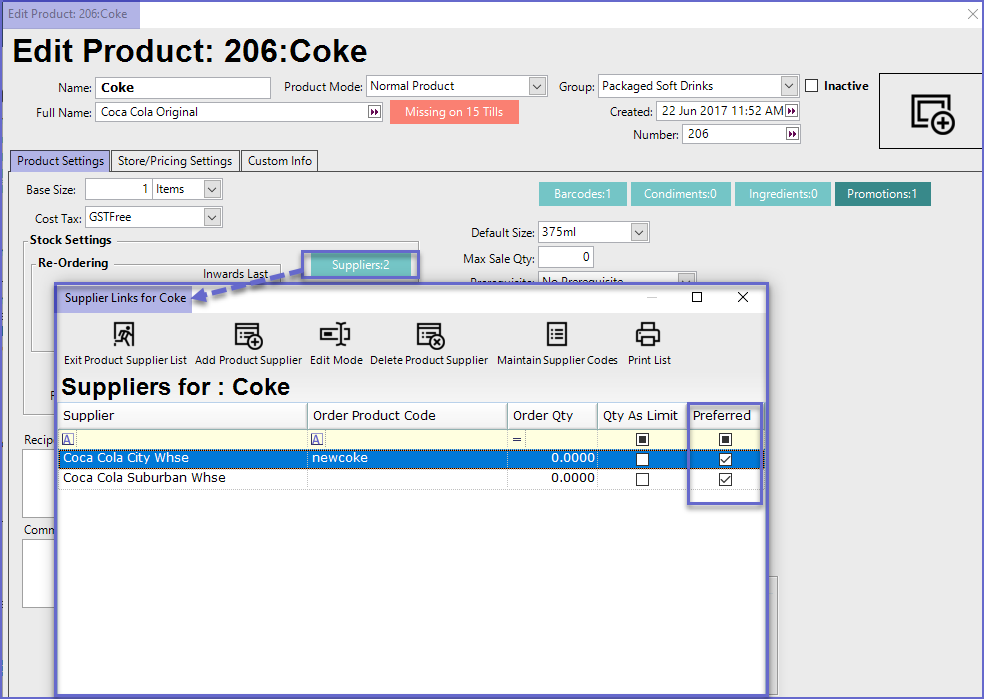Tick the Inactive checkbox

[x=812, y=86]
